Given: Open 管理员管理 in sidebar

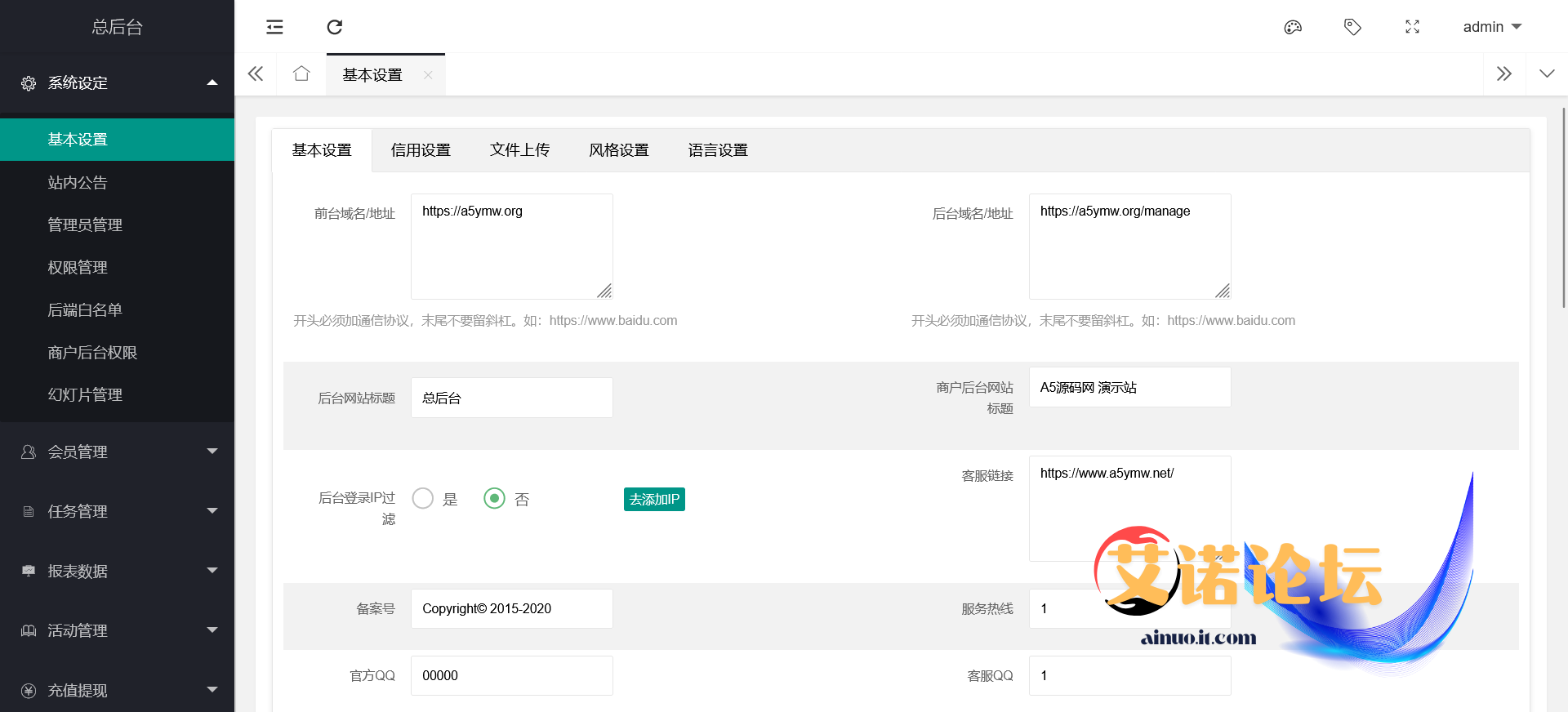Looking at the screenshot, I should click(117, 225).
